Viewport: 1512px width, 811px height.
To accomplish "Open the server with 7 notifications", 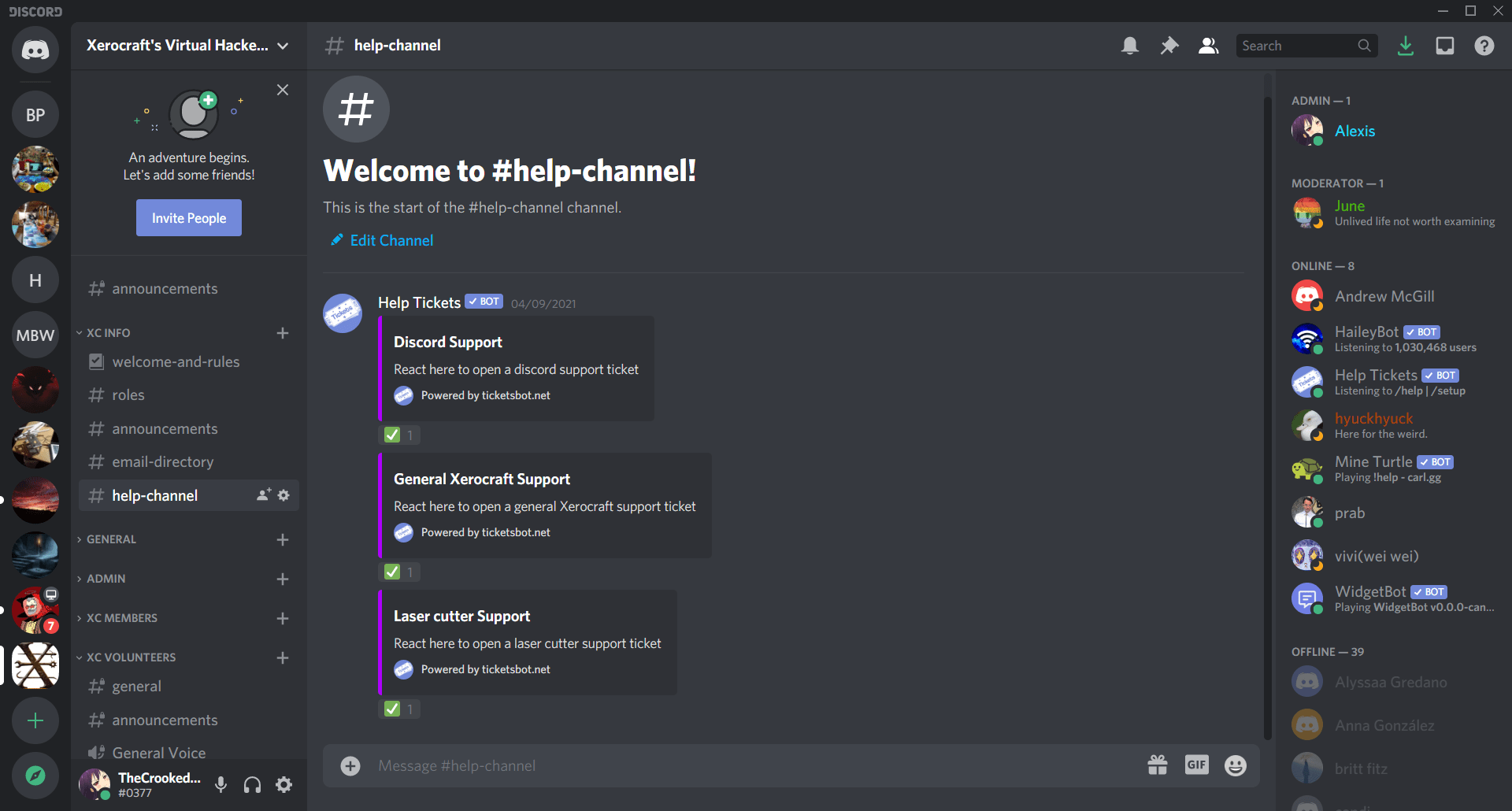I will [x=35, y=610].
